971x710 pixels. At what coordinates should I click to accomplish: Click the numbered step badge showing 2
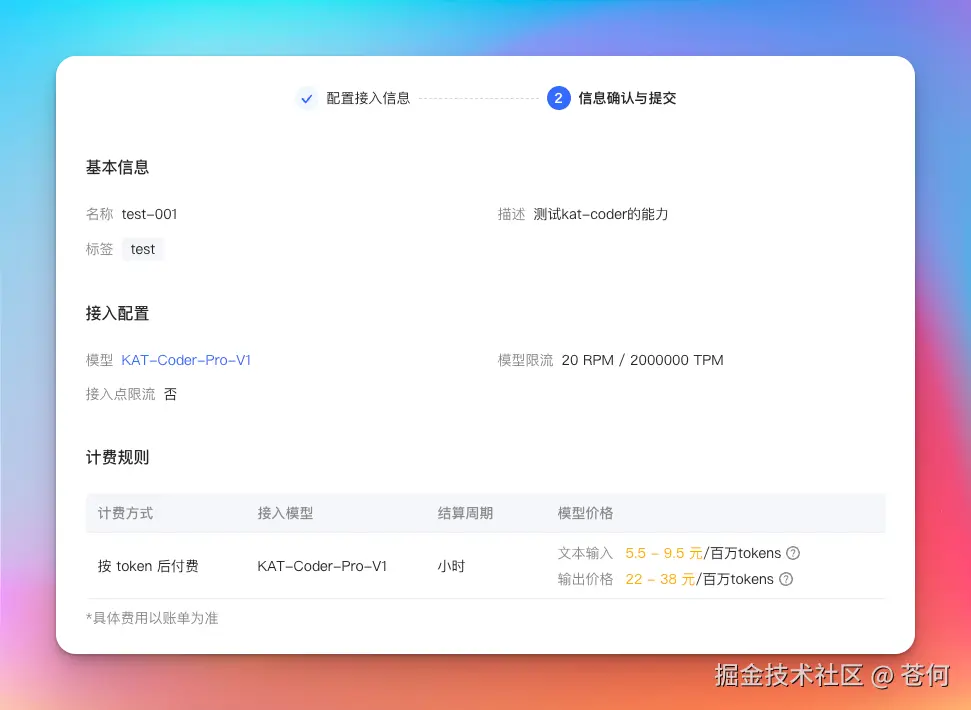coord(560,98)
